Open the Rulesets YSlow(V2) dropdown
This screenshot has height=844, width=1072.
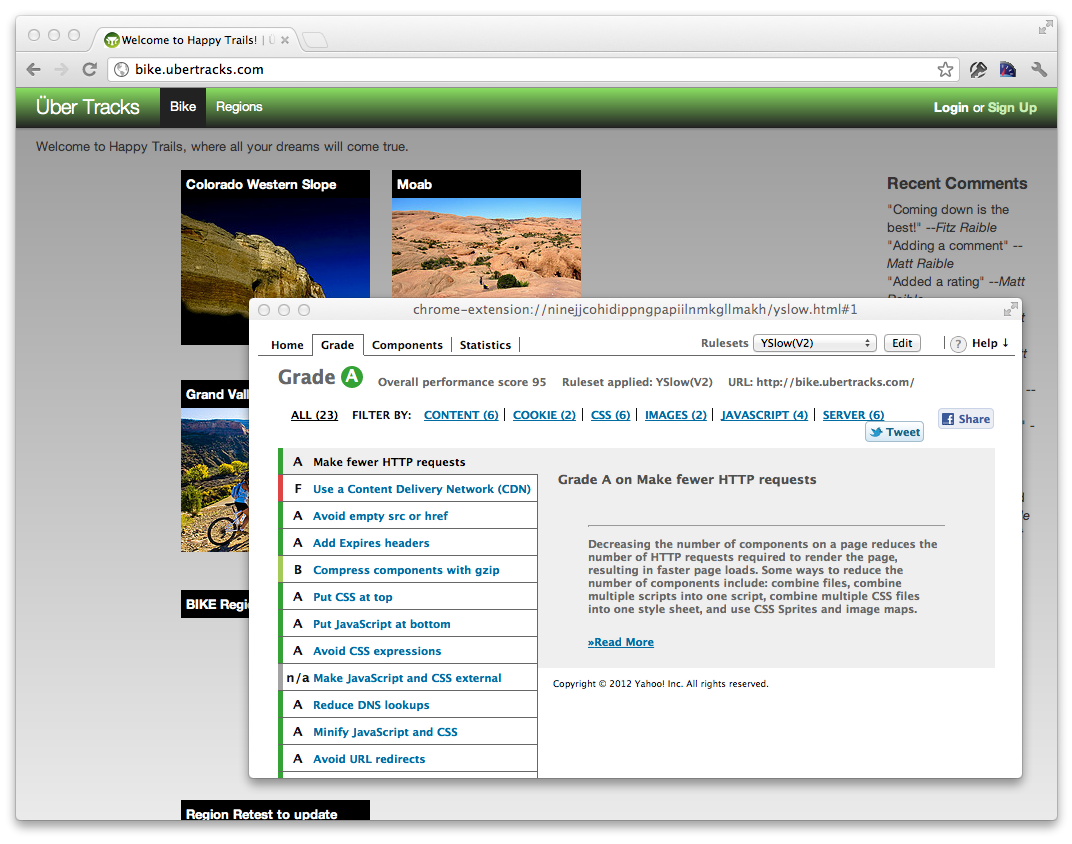coord(814,343)
